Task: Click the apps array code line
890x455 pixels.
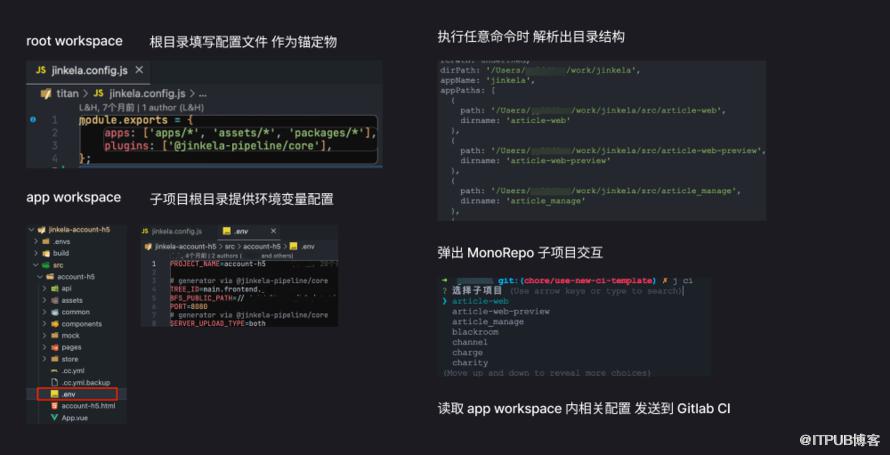Action: click(241, 133)
